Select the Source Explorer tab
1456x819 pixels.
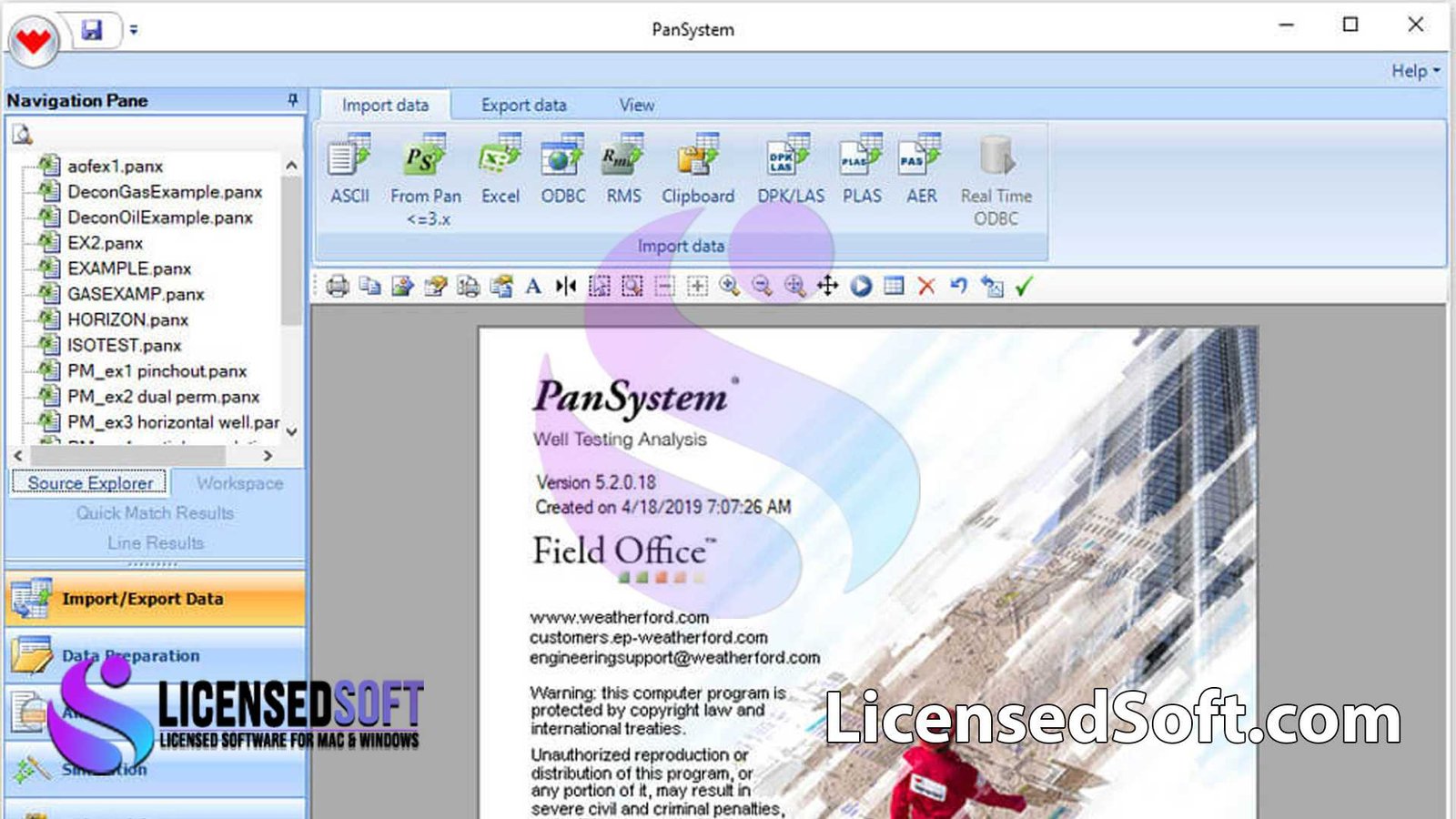click(90, 483)
